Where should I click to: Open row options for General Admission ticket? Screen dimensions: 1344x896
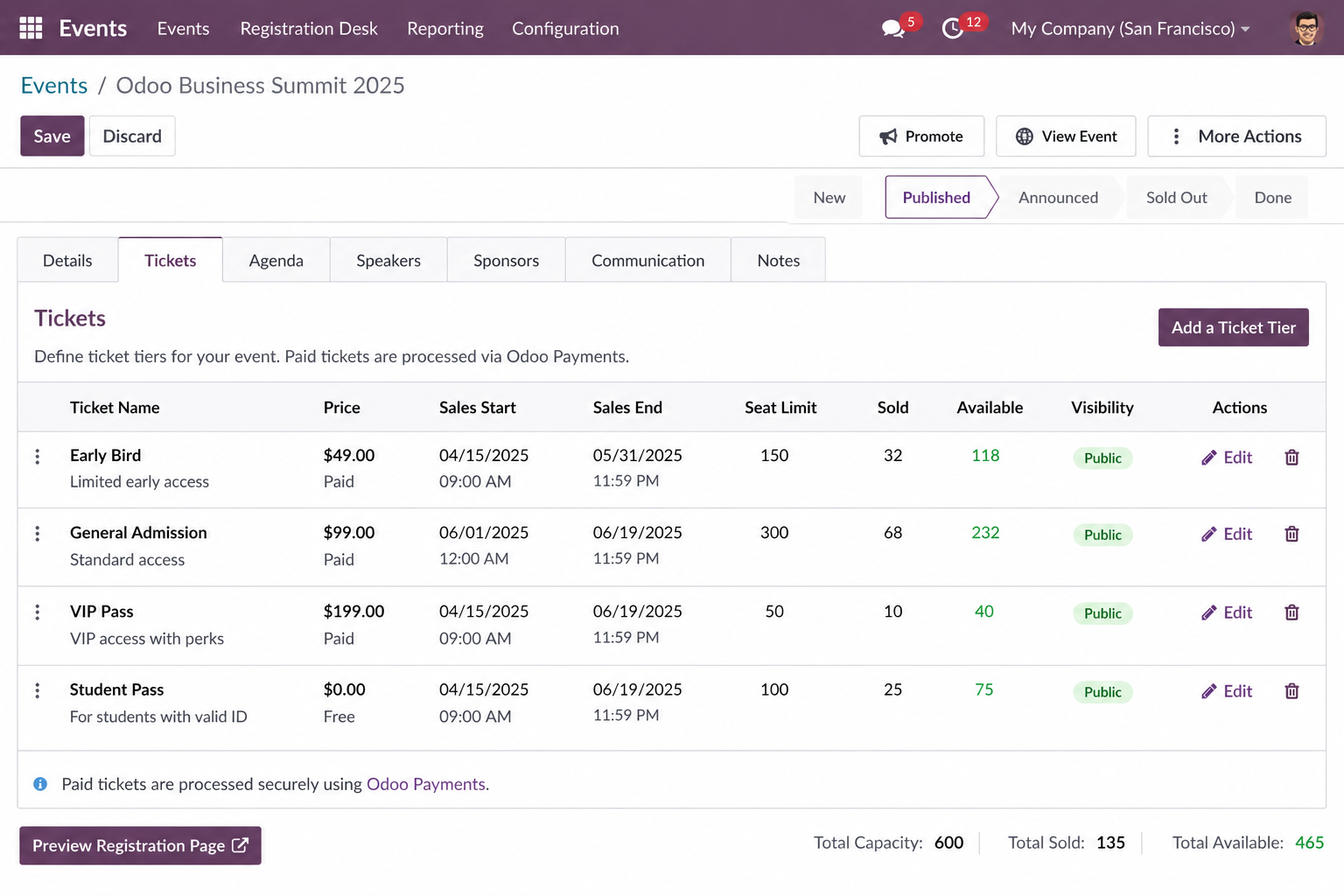37,534
